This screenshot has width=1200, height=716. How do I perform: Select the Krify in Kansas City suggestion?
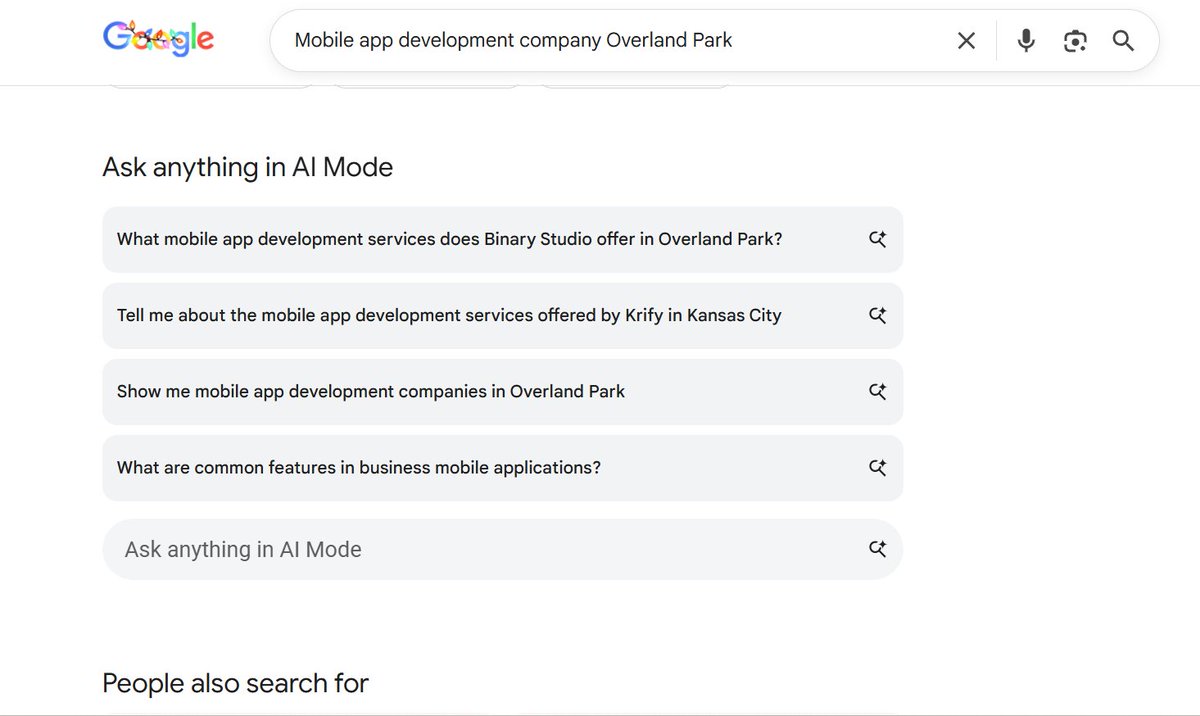click(502, 316)
